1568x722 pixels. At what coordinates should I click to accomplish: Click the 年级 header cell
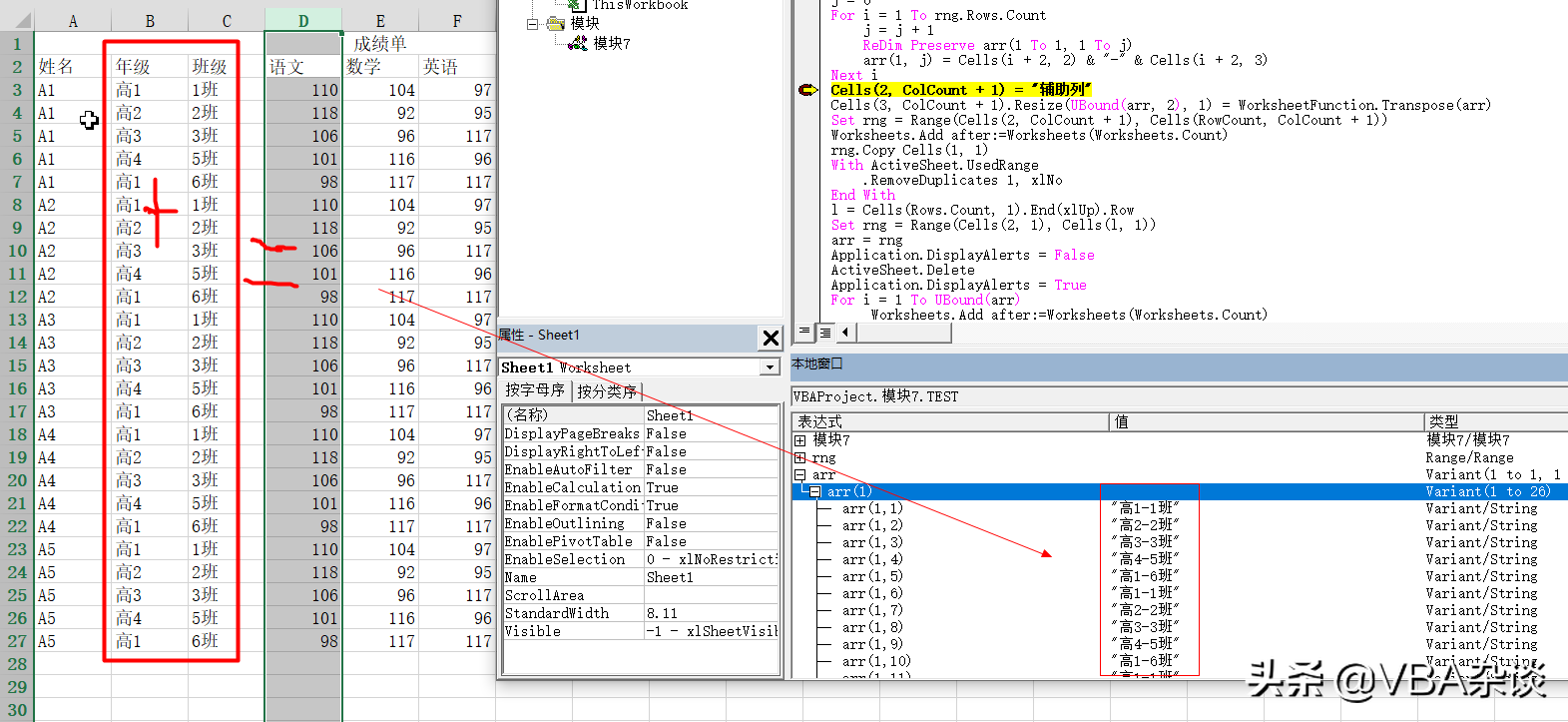(x=150, y=67)
